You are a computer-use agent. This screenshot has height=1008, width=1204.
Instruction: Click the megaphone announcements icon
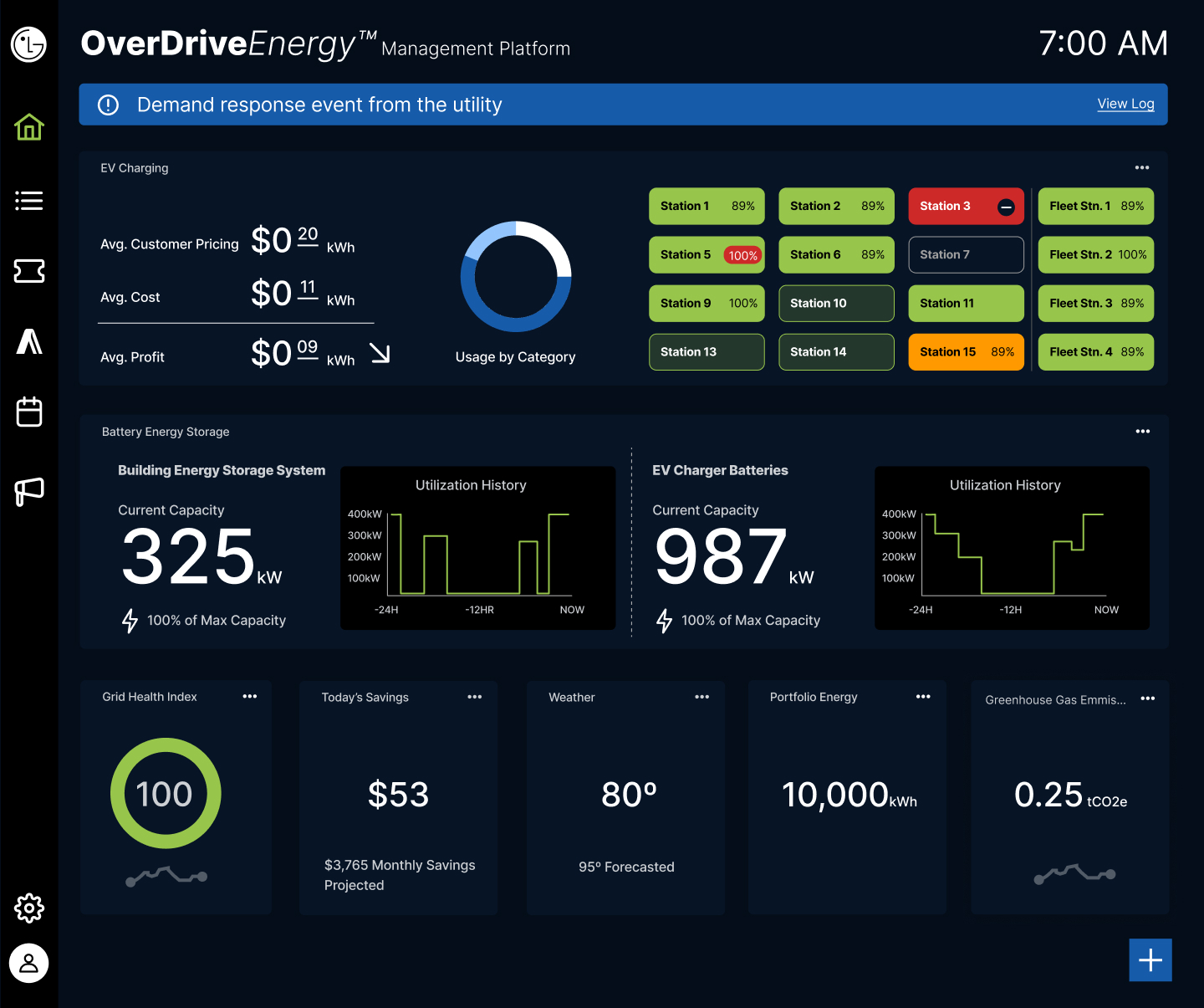point(29,491)
